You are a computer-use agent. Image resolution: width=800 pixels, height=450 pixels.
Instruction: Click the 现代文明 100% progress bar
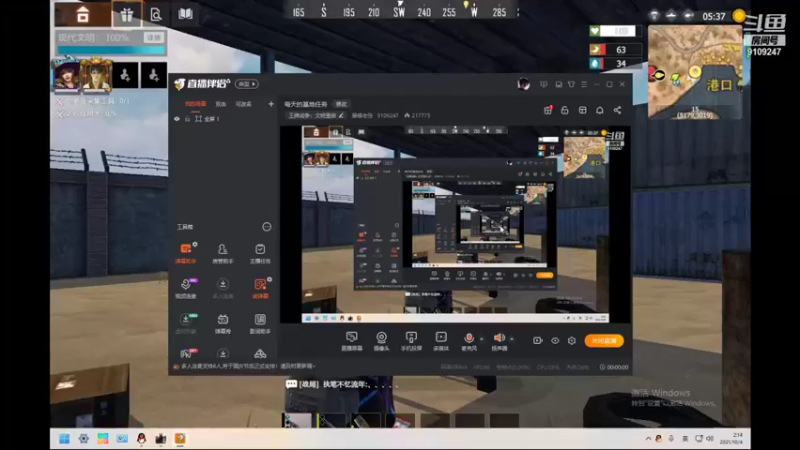tap(111, 49)
